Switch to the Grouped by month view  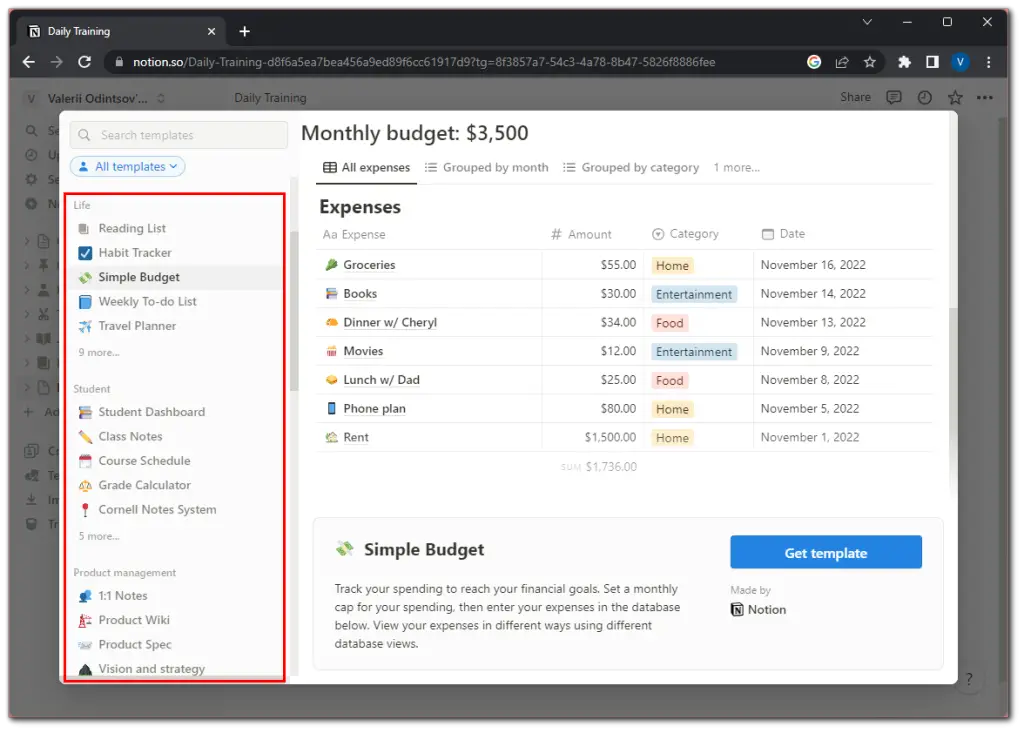coord(487,167)
